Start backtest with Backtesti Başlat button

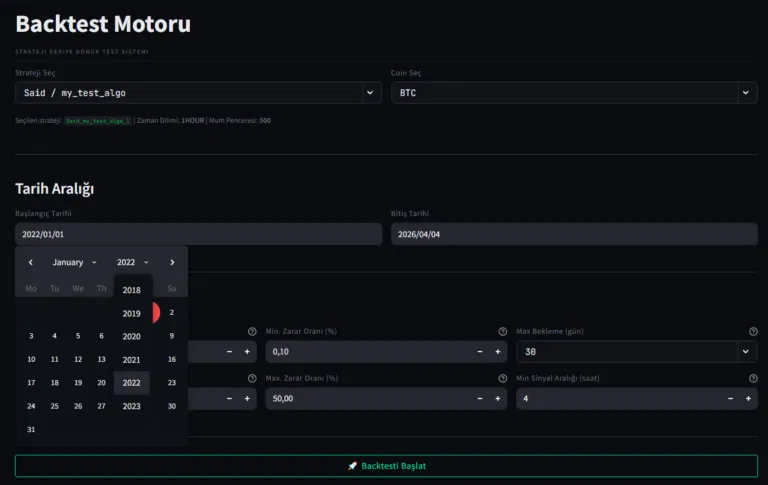(386, 466)
